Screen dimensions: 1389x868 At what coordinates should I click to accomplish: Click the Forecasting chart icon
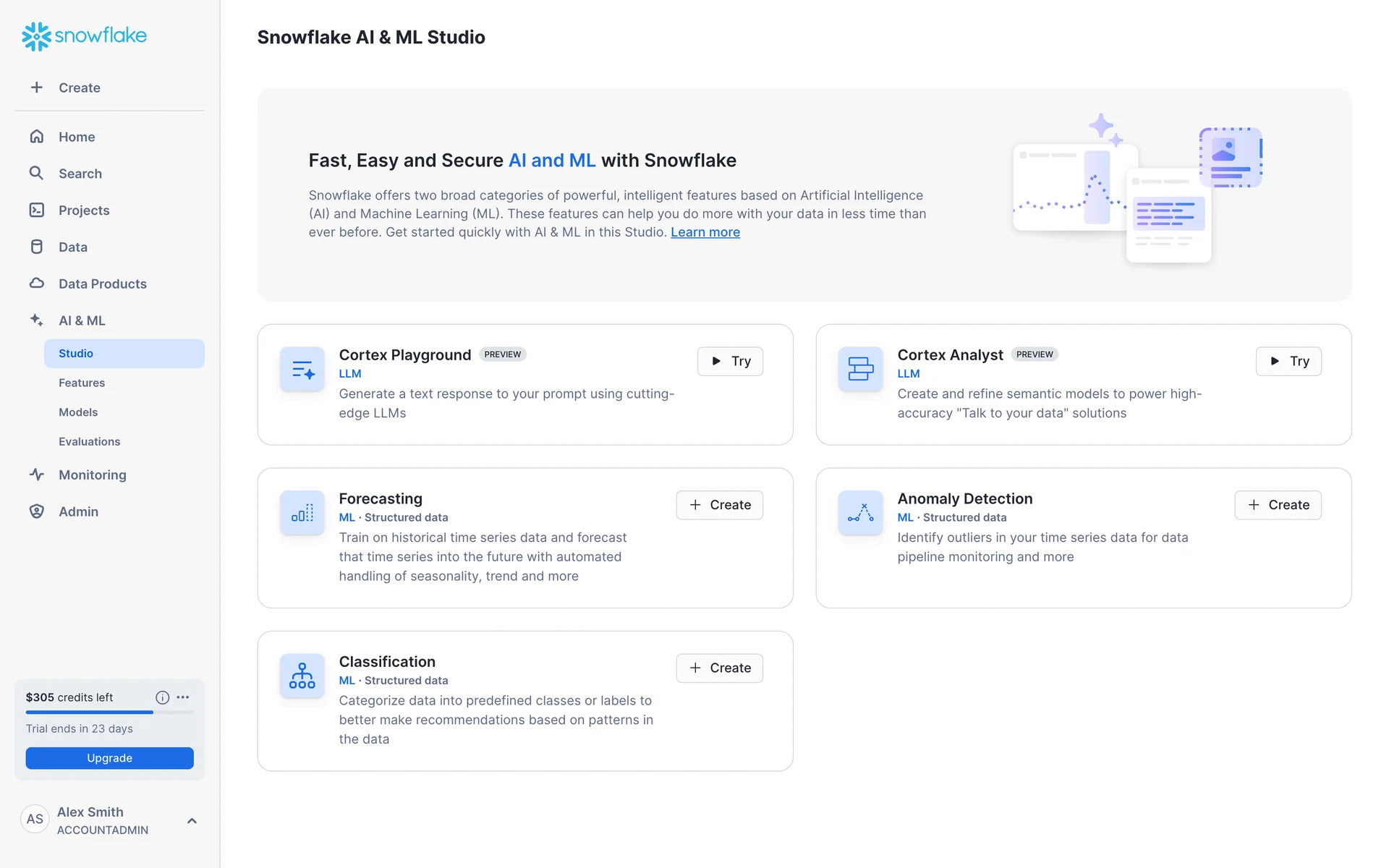pos(302,513)
